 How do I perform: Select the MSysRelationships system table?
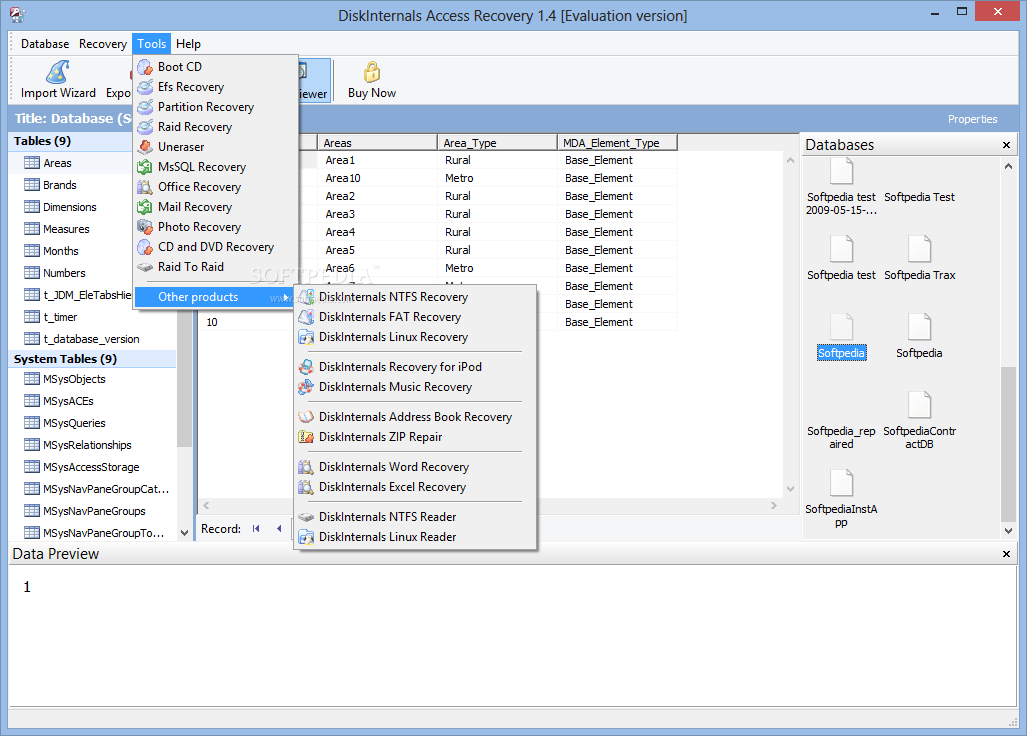87,445
